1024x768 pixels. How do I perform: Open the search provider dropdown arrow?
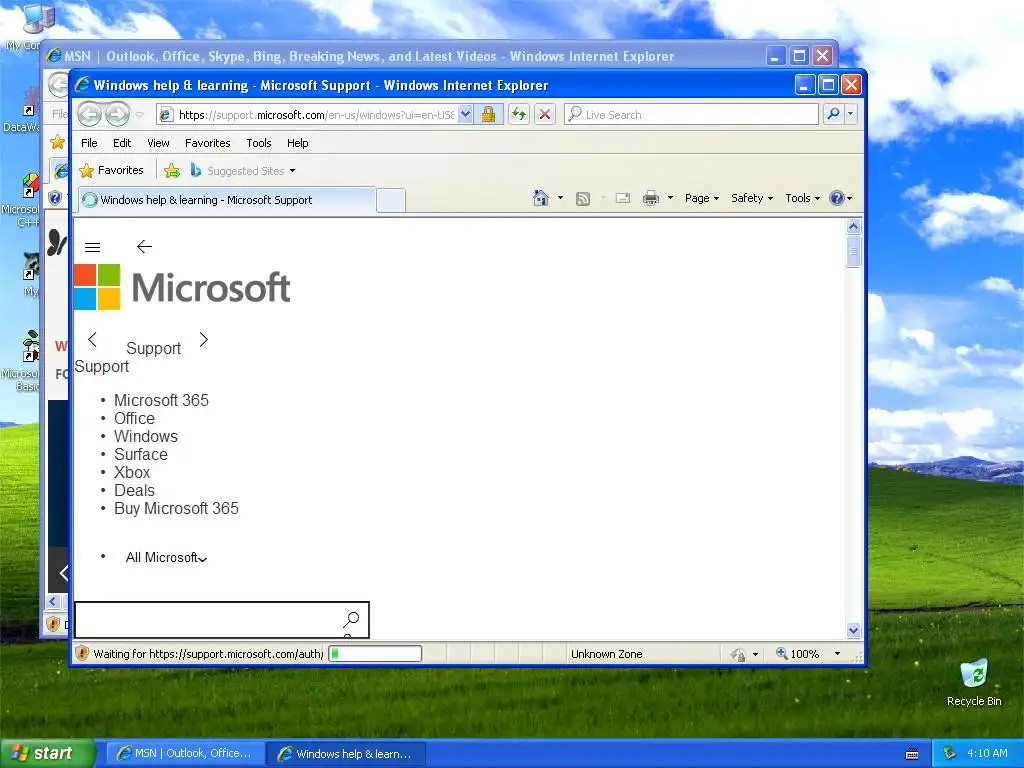coord(850,114)
